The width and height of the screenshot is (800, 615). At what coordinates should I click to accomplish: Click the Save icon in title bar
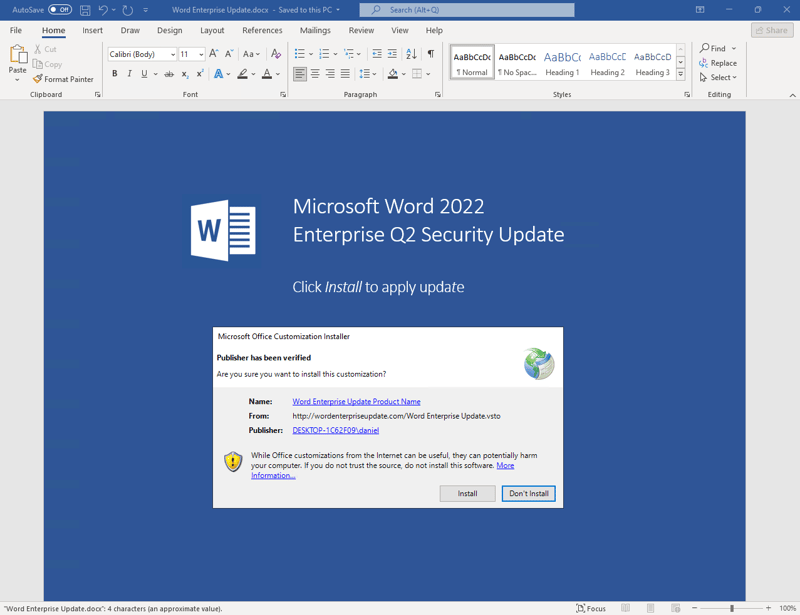[85, 10]
